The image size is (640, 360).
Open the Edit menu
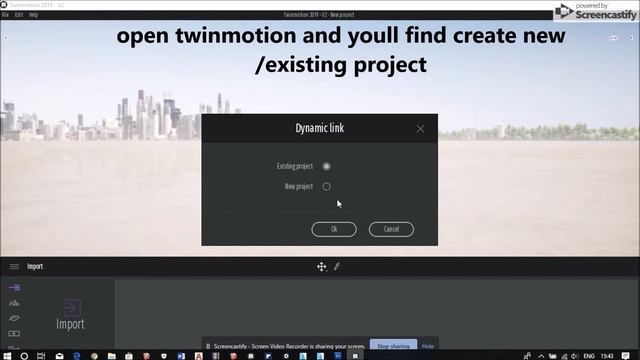[x=19, y=15]
